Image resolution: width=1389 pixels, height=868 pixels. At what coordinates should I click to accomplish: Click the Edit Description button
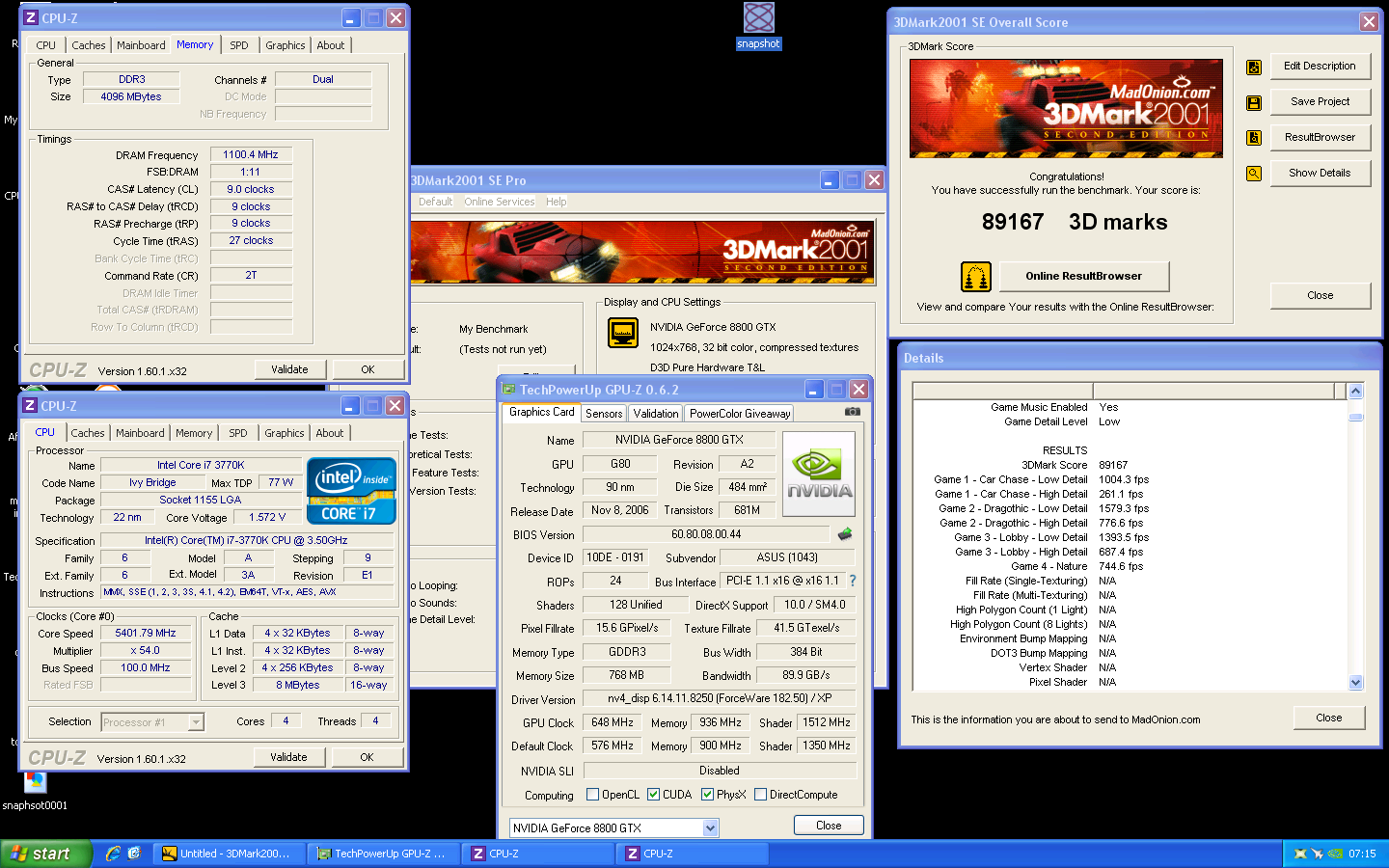pyautogui.click(x=1320, y=66)
